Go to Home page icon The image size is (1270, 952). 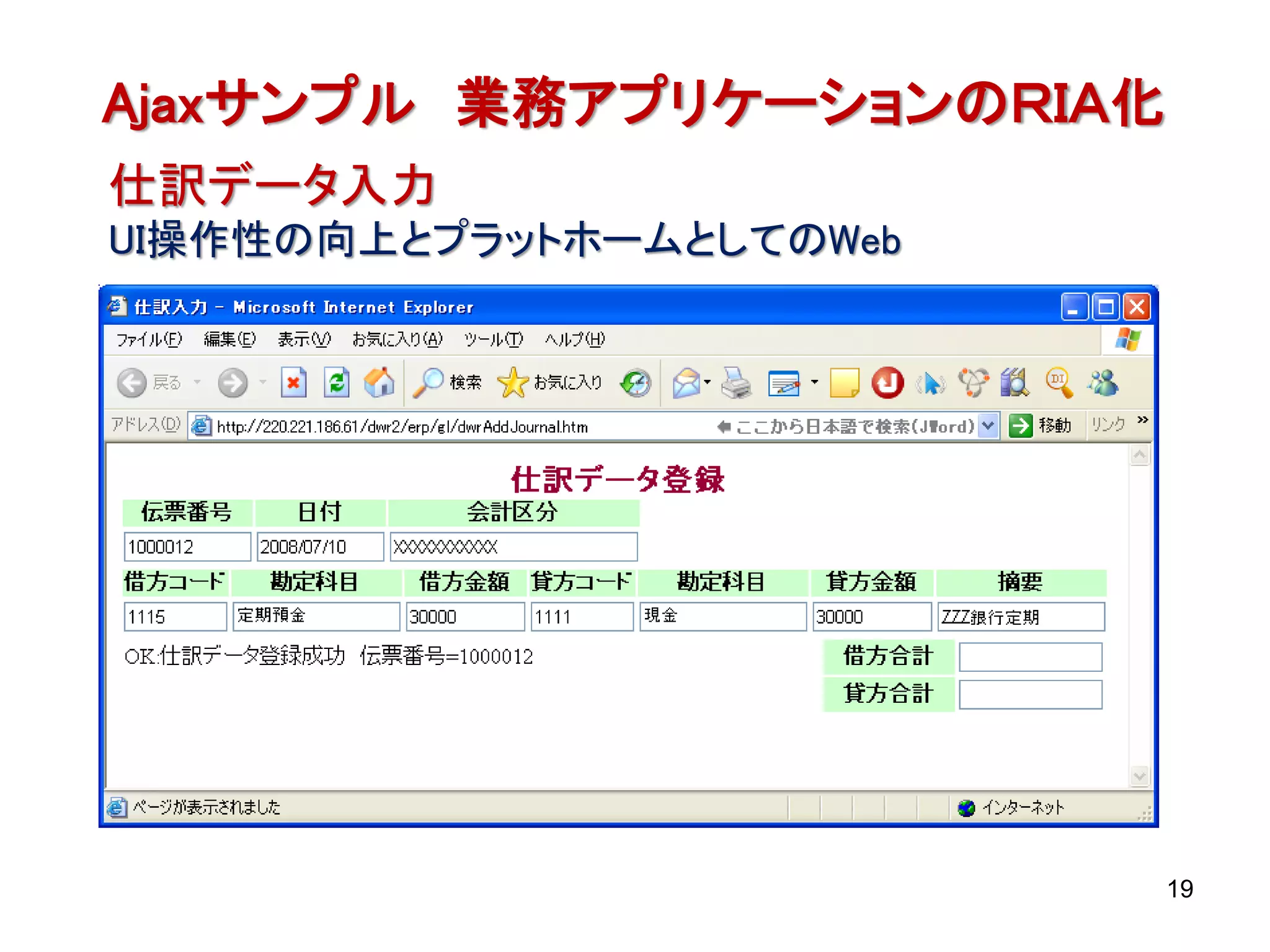tap(379, 382)
